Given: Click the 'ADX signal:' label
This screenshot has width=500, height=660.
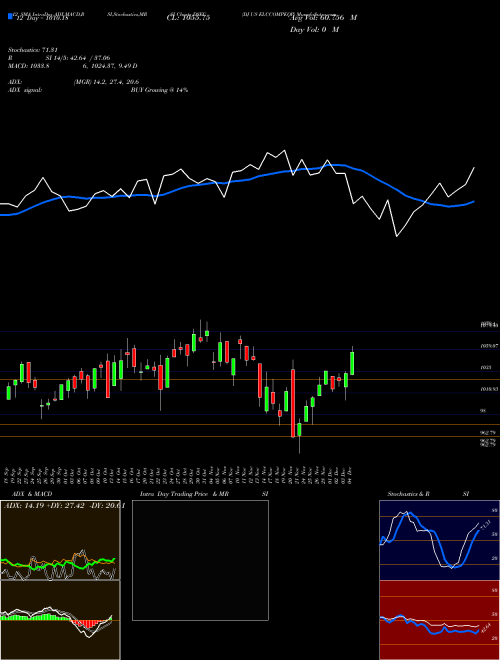Looking at the screenshot, I should pyautogui.click(x=25, y=90).
